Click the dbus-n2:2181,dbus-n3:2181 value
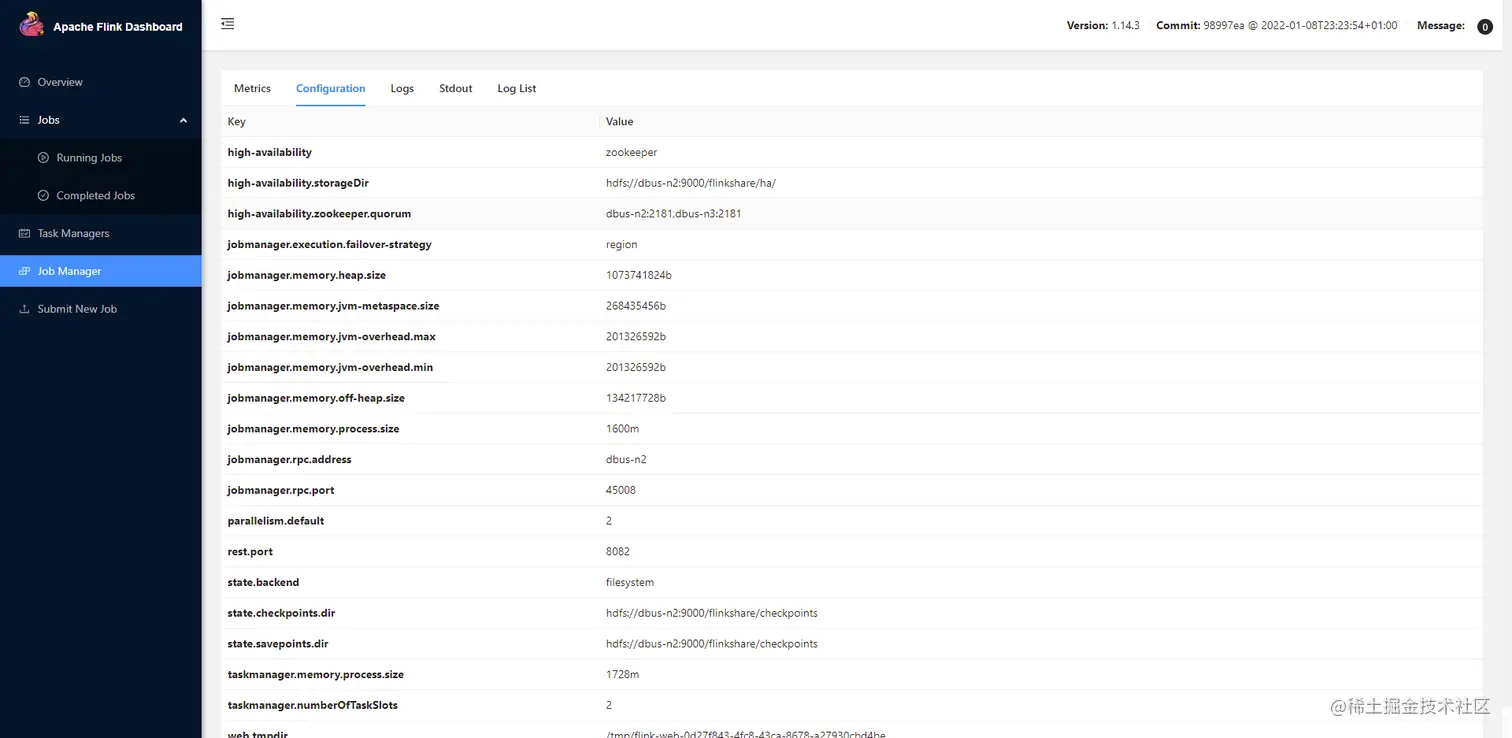Image resolution: width=1512 pixels, height=738 pixels. click(674, 214)
